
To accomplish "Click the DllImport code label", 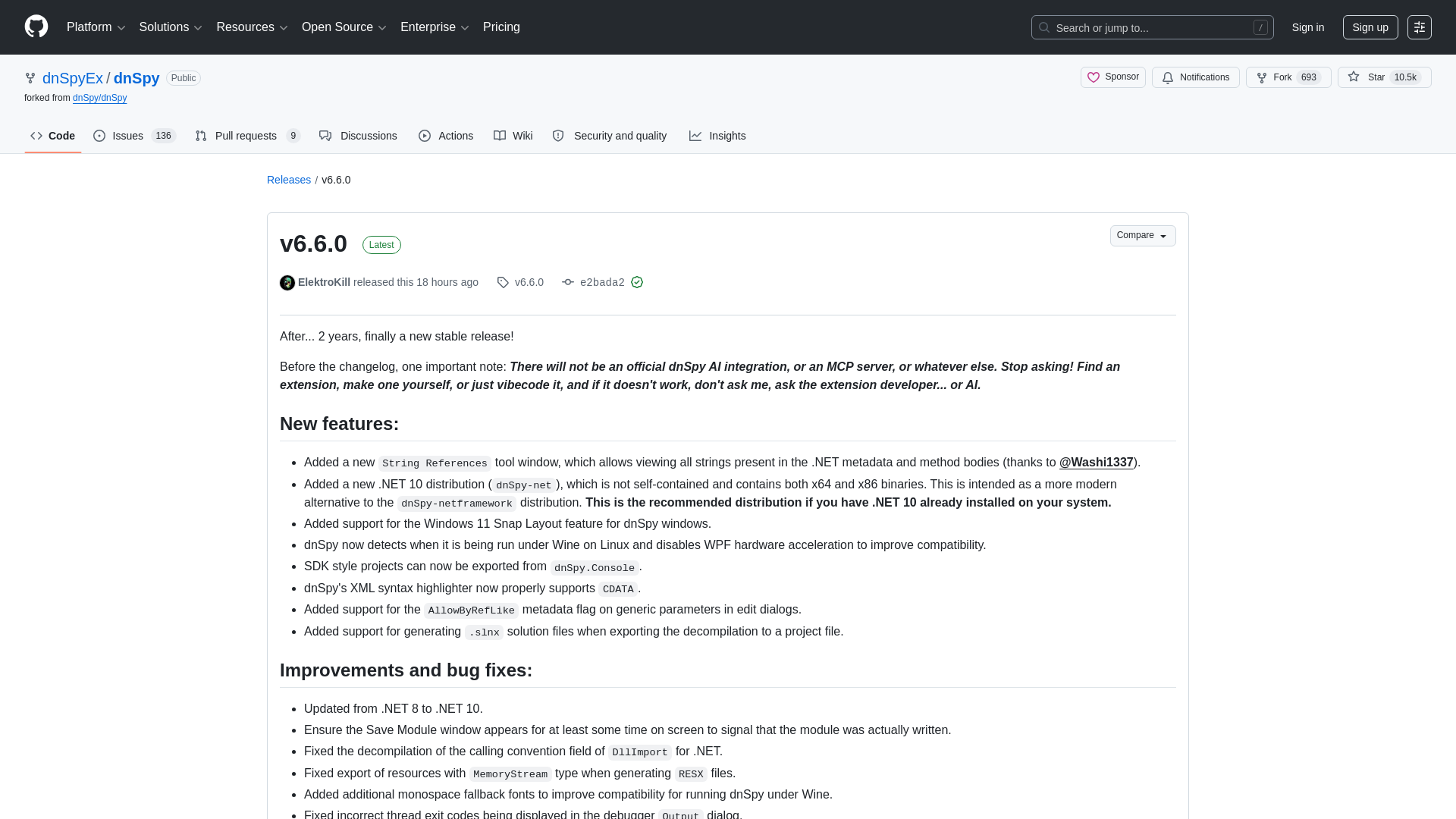I will pyautogui.click(x=640, y=752).
